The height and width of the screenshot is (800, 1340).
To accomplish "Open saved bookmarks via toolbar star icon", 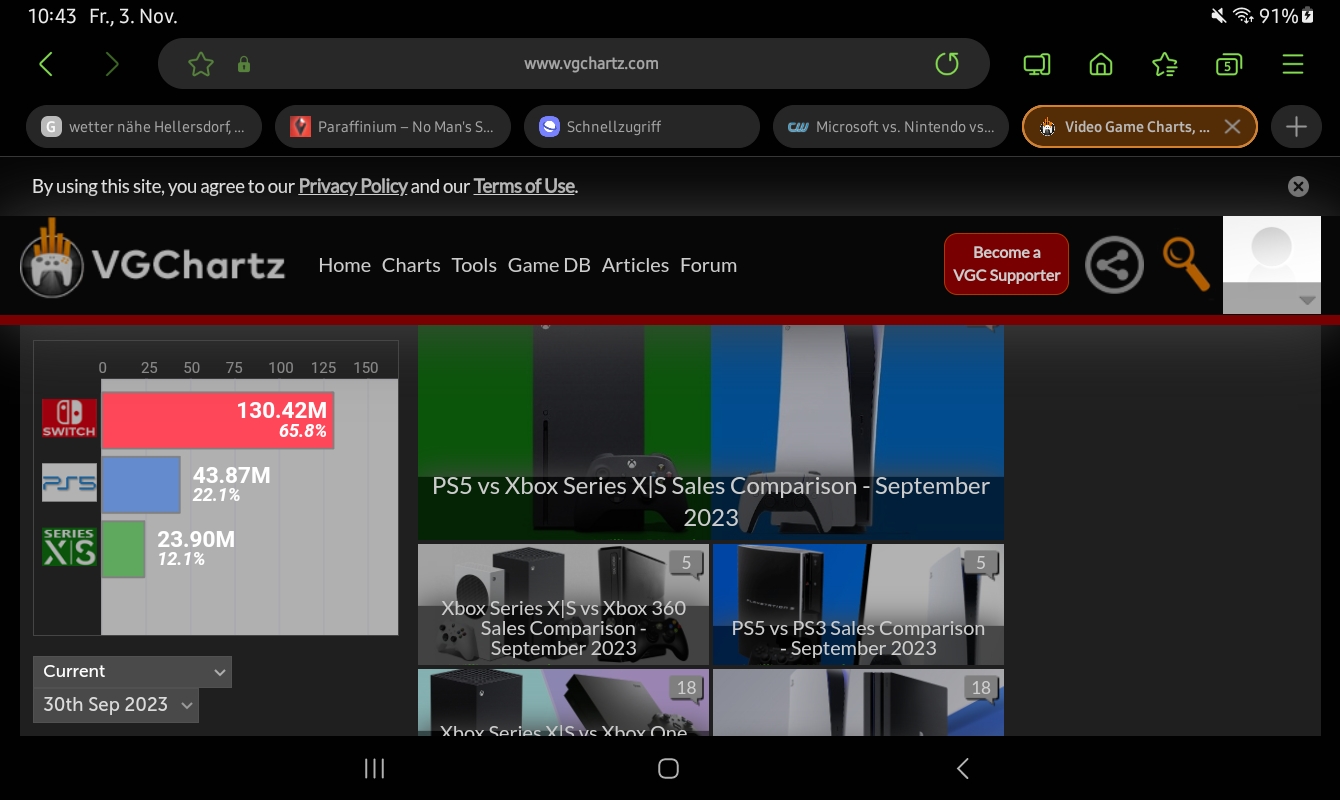I will [x=1164, y=63].
